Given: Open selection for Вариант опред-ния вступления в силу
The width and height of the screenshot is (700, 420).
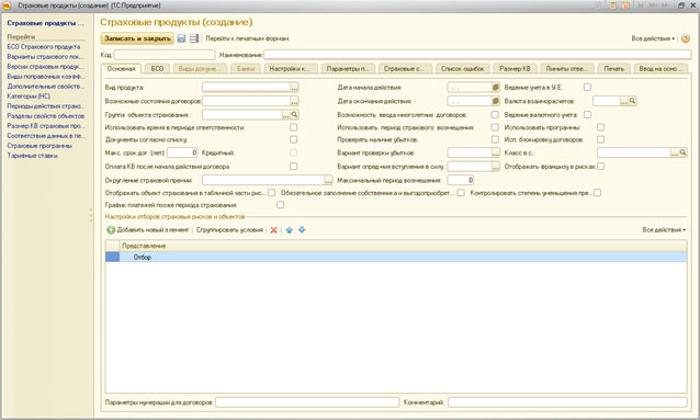Looking at the screenshot, I should click(x=496, y=166).
